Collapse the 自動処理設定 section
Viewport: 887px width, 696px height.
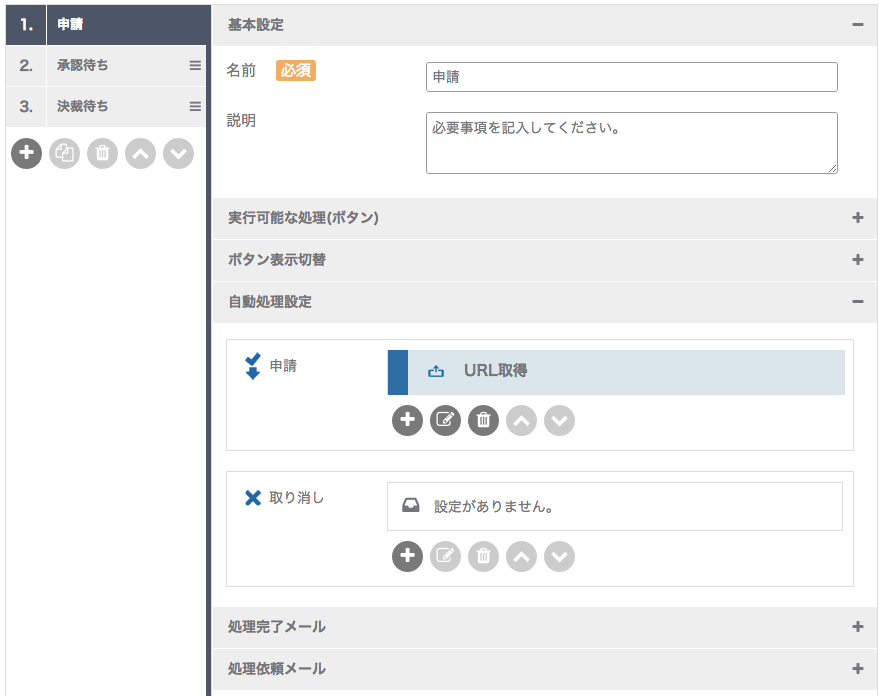[858, 302]
